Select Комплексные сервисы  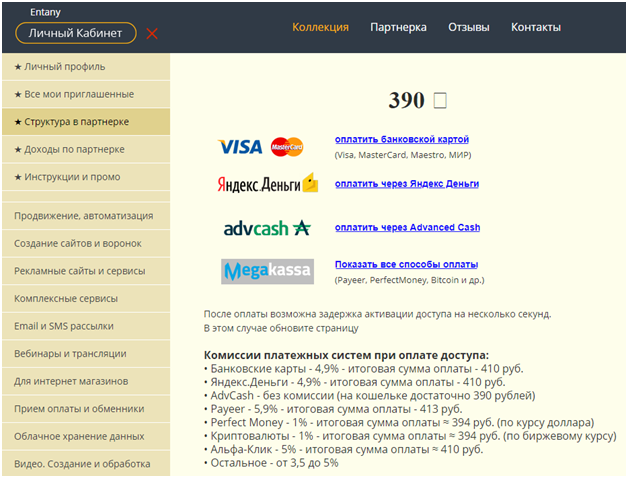point(86,299)
